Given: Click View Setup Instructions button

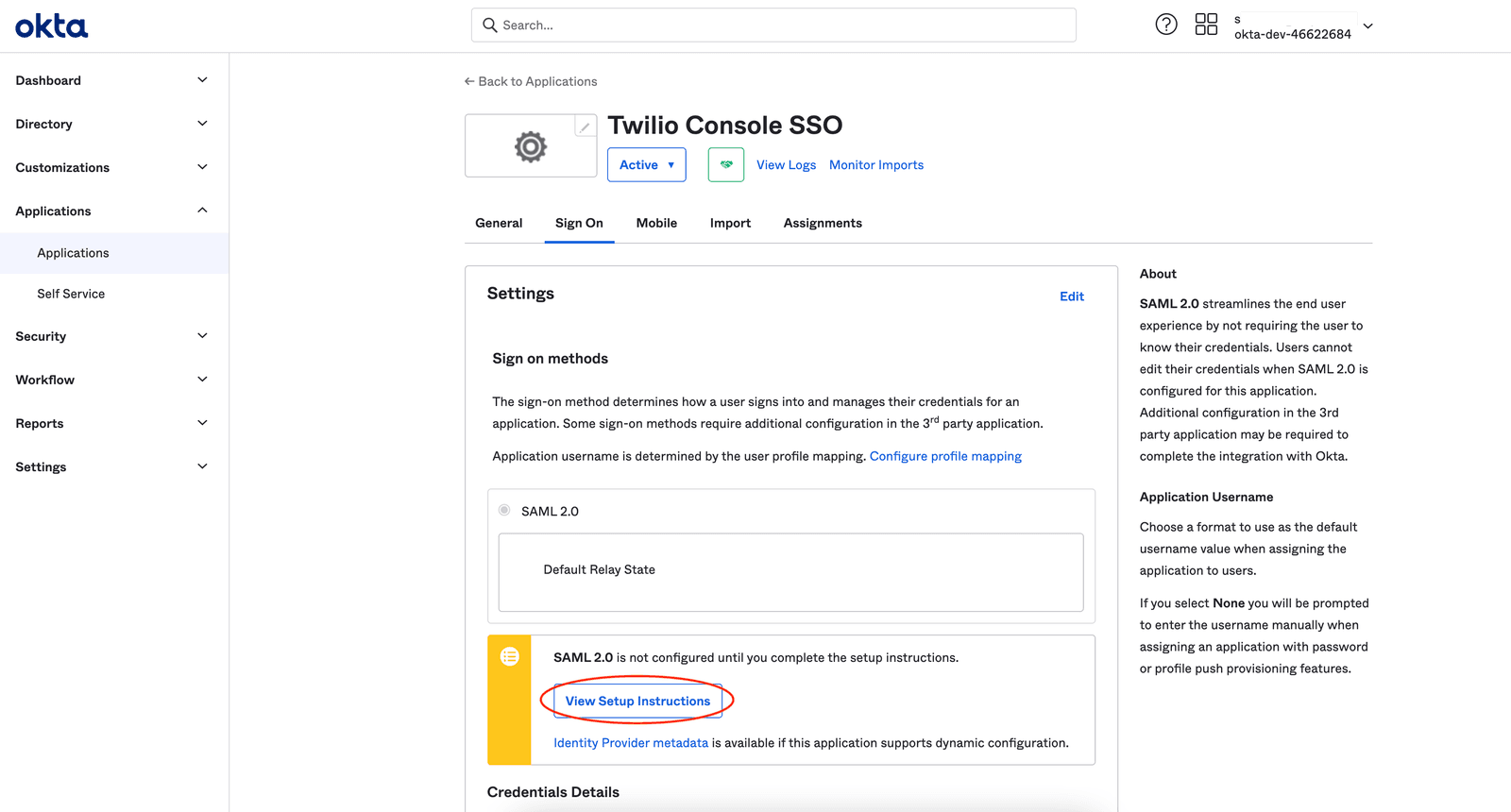Looking at the screenshot, I should pos(637,701).
